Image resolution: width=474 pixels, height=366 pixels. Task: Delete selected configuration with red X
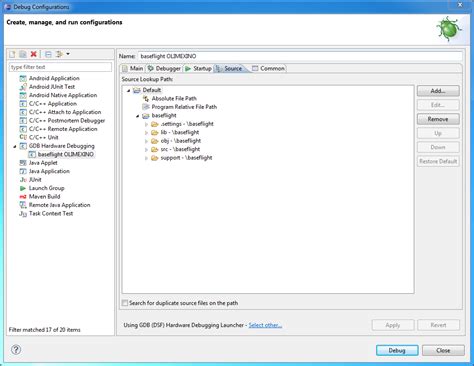[x=33, y=54]
